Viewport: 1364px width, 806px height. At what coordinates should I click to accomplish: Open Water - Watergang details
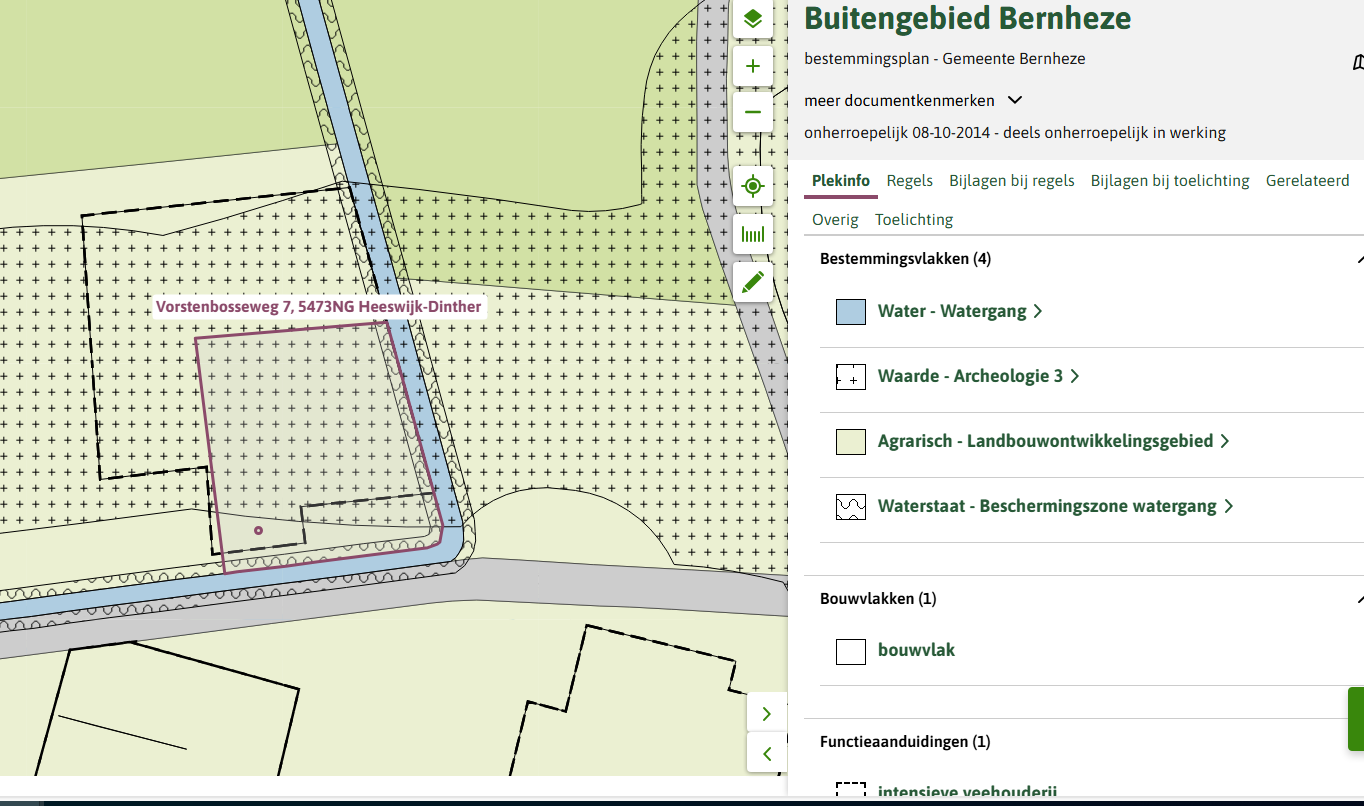(960, 311)
